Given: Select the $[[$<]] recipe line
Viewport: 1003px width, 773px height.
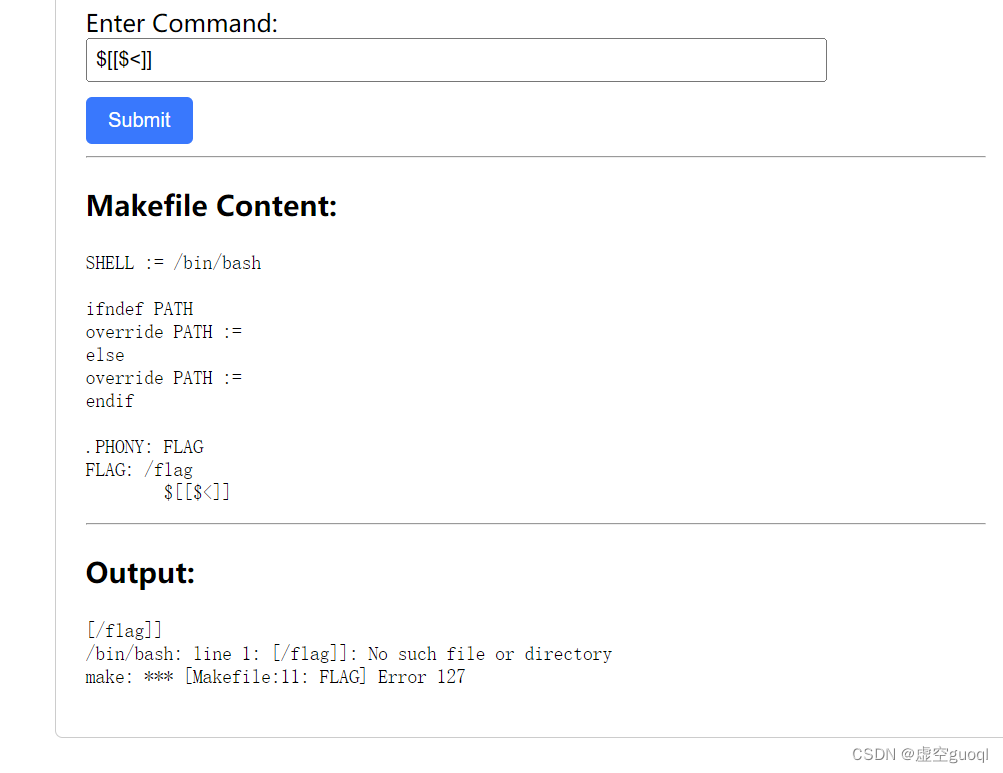Looking at the screenshot, I should pos(196,491).
